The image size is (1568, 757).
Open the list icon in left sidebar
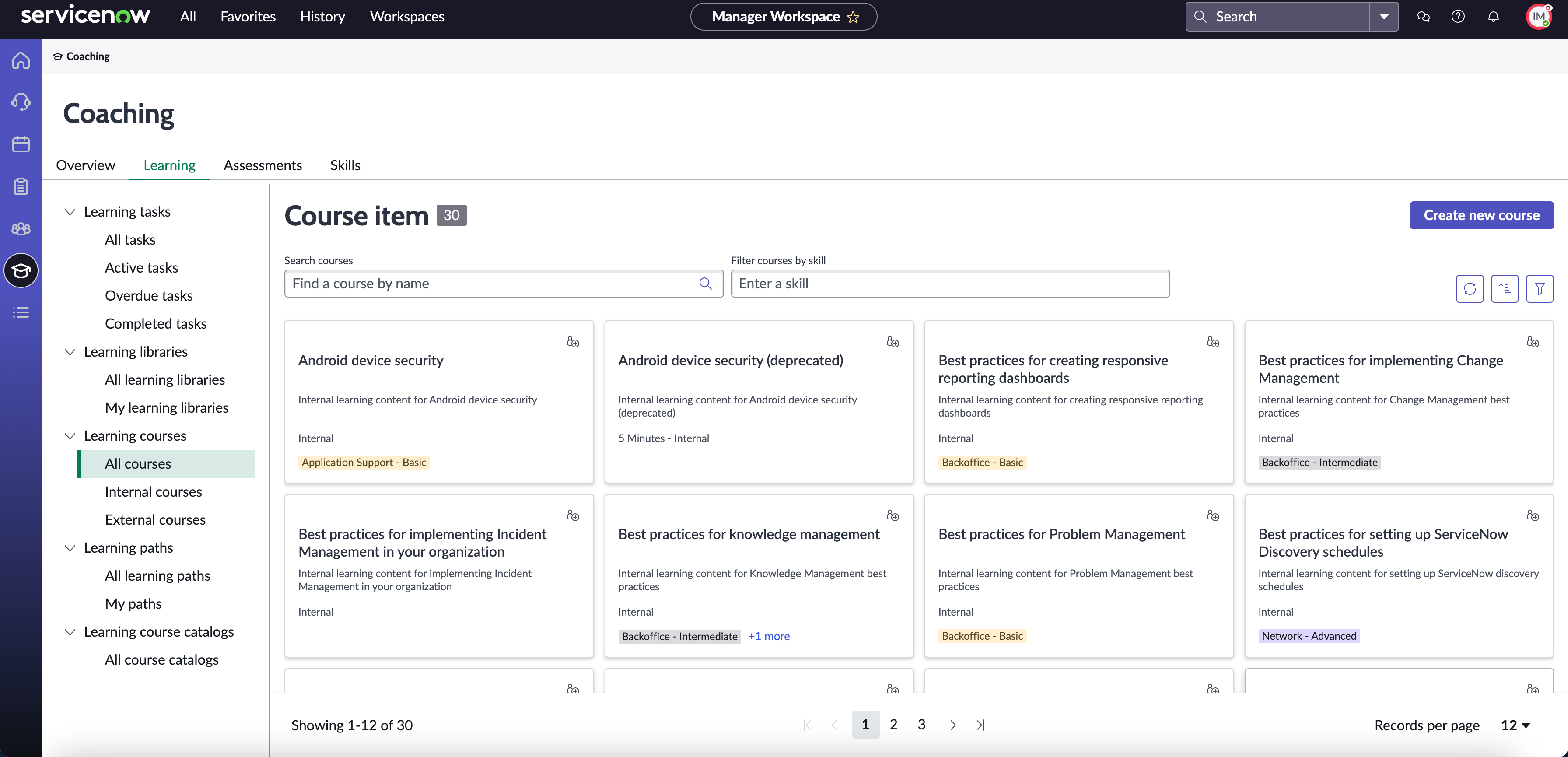[x=21, y=312]
